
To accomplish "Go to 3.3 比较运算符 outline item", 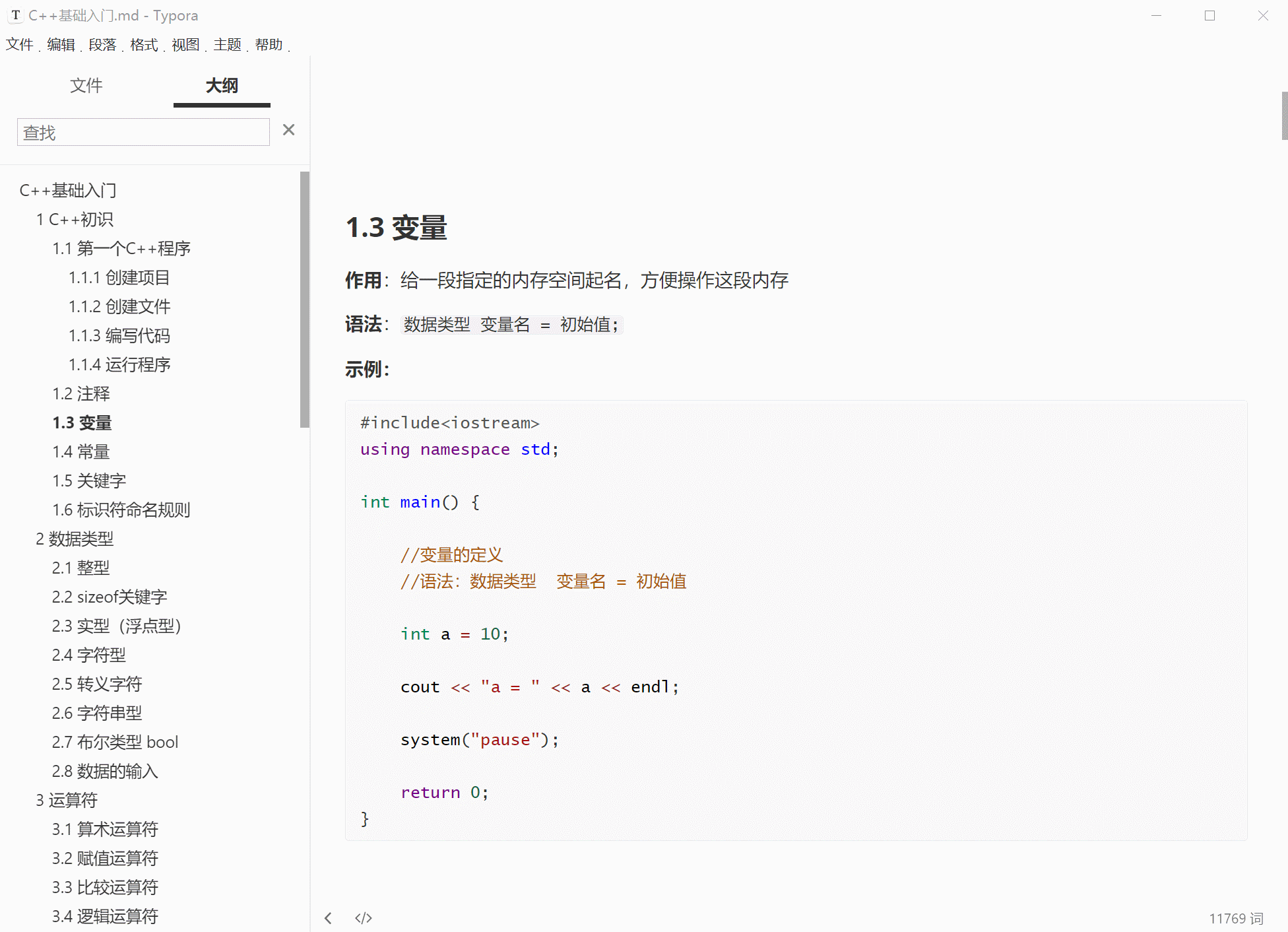I will [105, 887].
